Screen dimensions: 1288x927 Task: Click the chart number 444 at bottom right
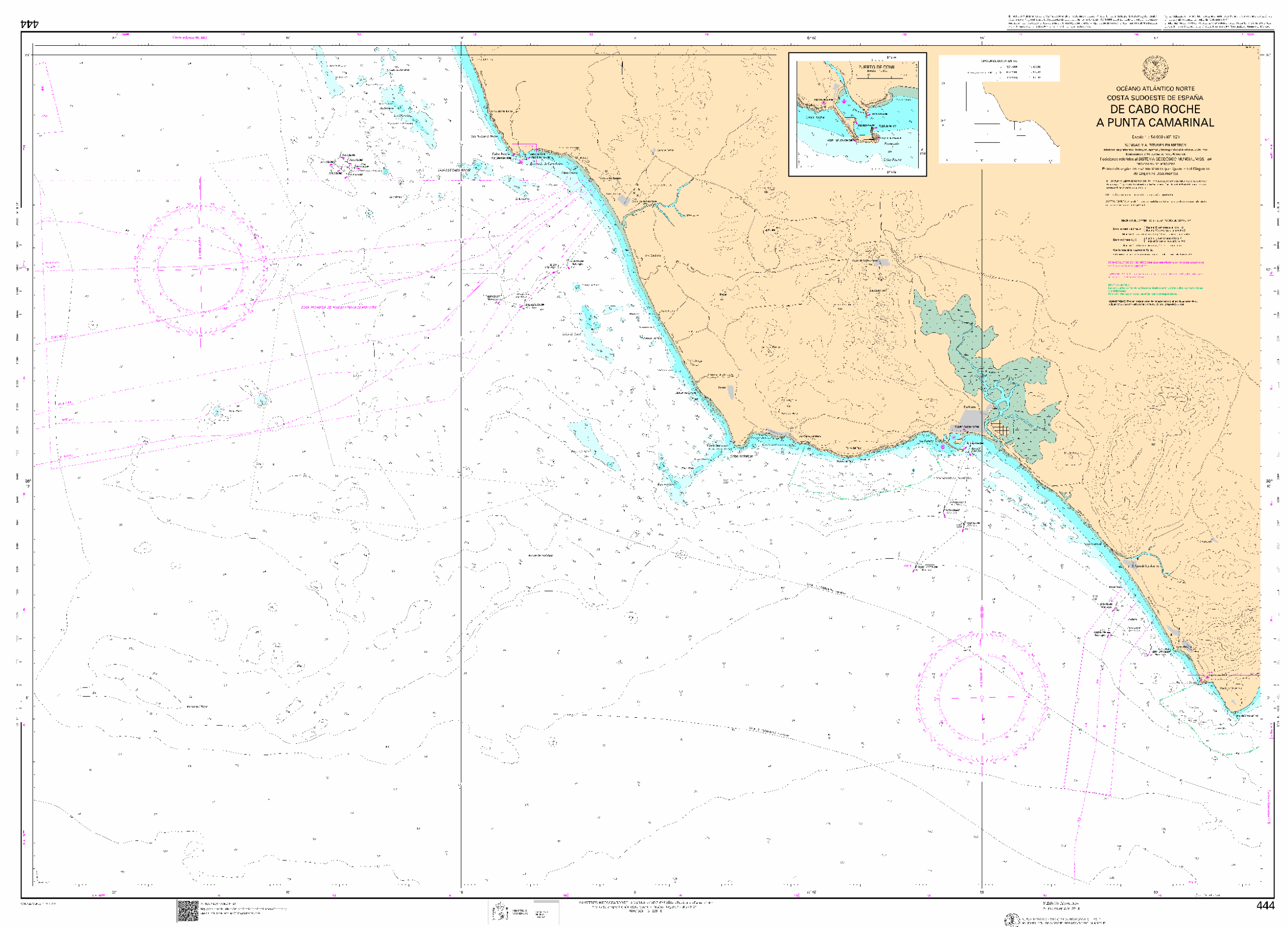1265,906
